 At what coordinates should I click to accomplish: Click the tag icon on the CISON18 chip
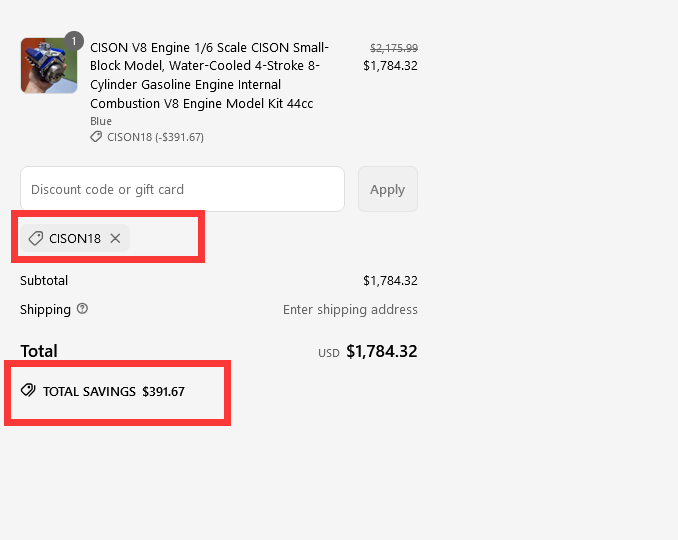click(36, 239)
